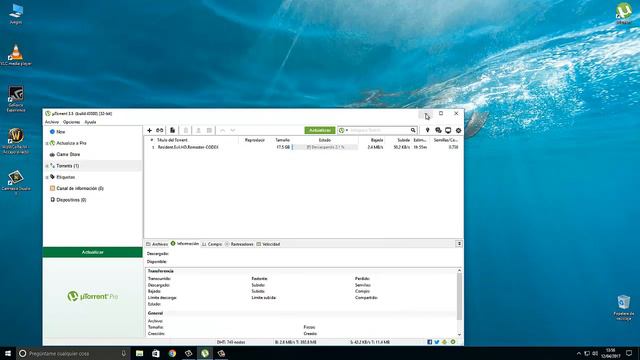Click the Facebook icon in status bar
The height and width of the screenshot is (360, 640).
[429, 342]
